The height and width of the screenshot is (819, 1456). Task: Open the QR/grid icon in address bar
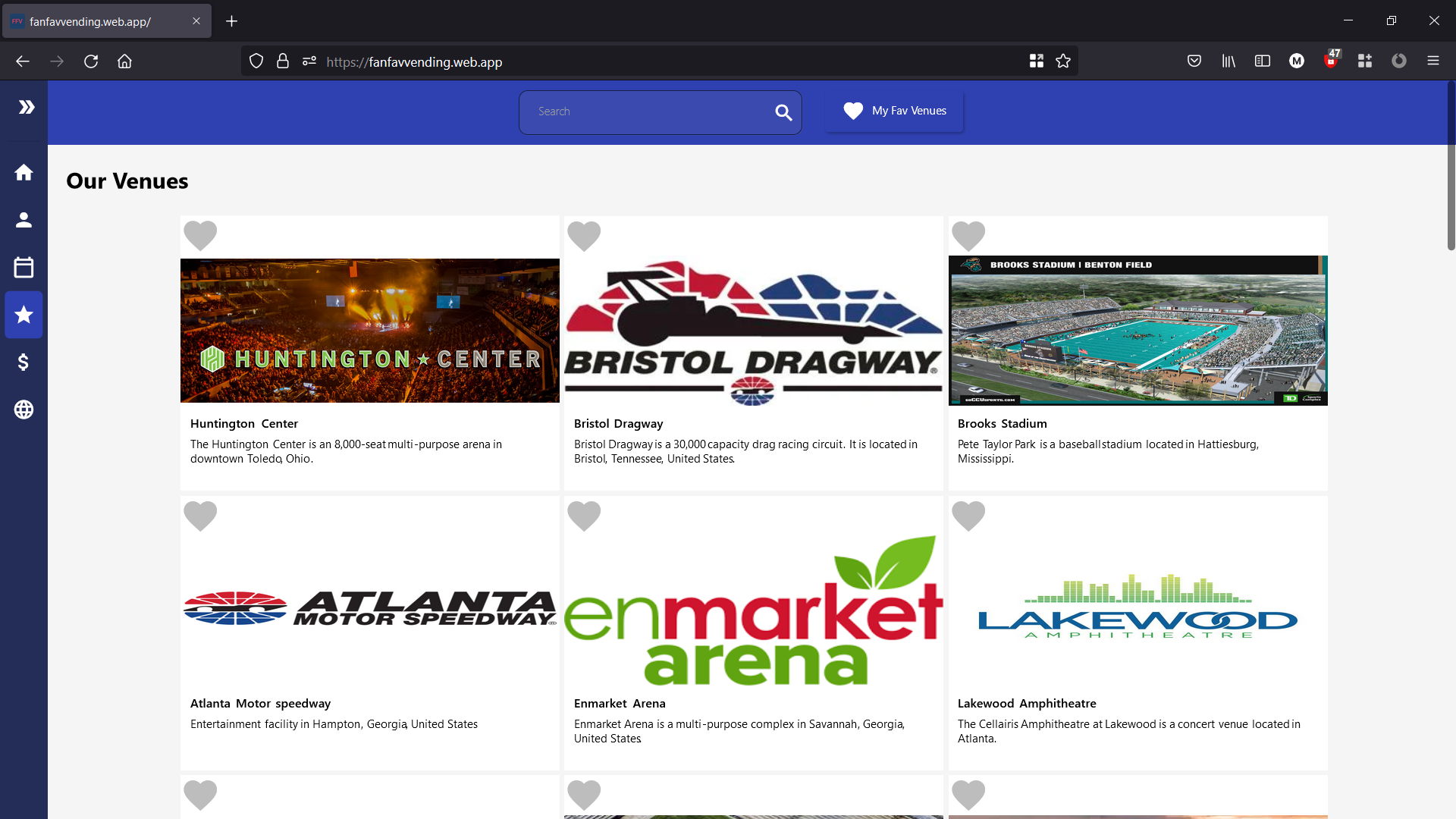tap(1037, 61)
